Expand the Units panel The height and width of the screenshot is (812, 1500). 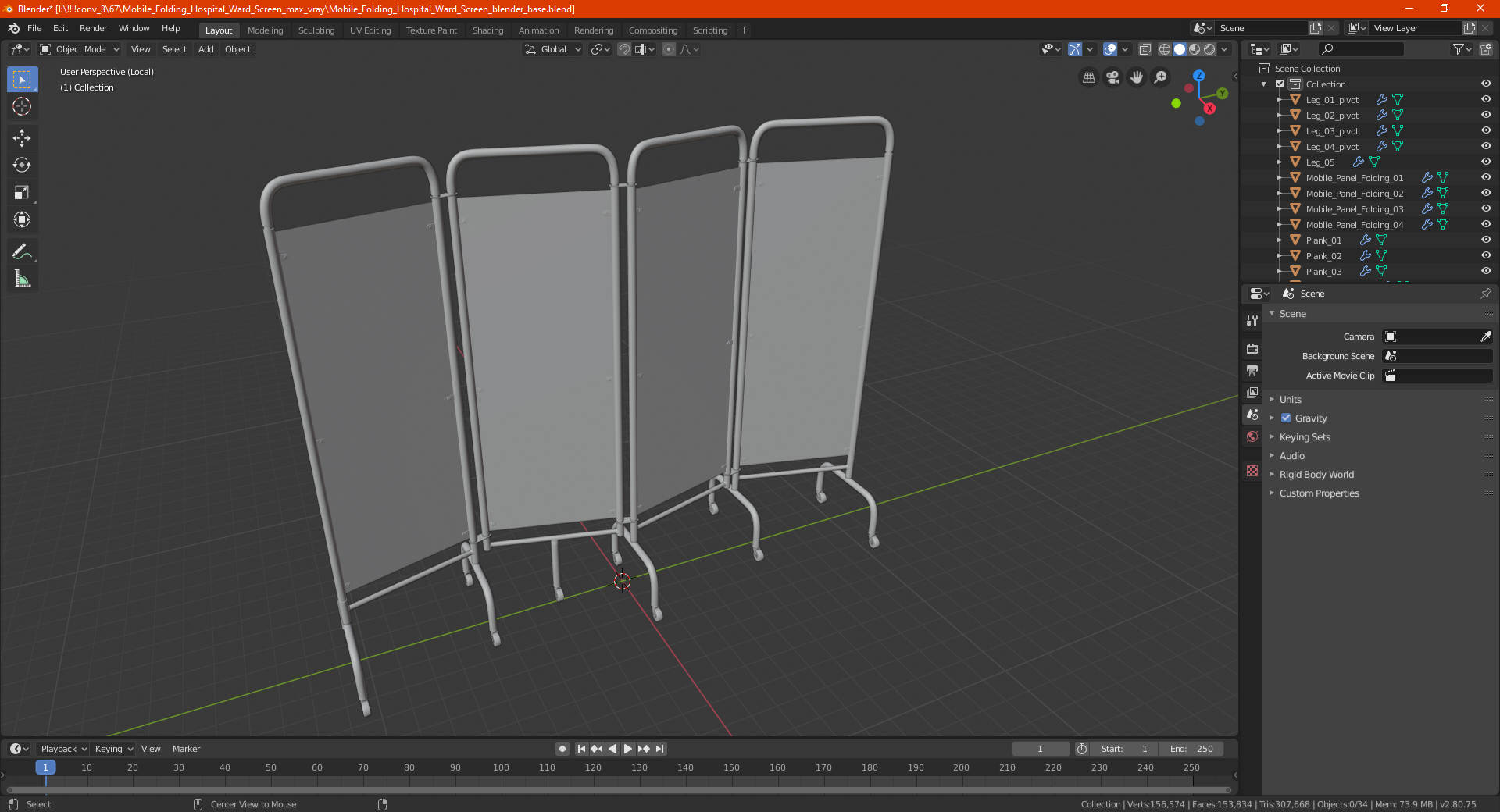[1290, 399]
